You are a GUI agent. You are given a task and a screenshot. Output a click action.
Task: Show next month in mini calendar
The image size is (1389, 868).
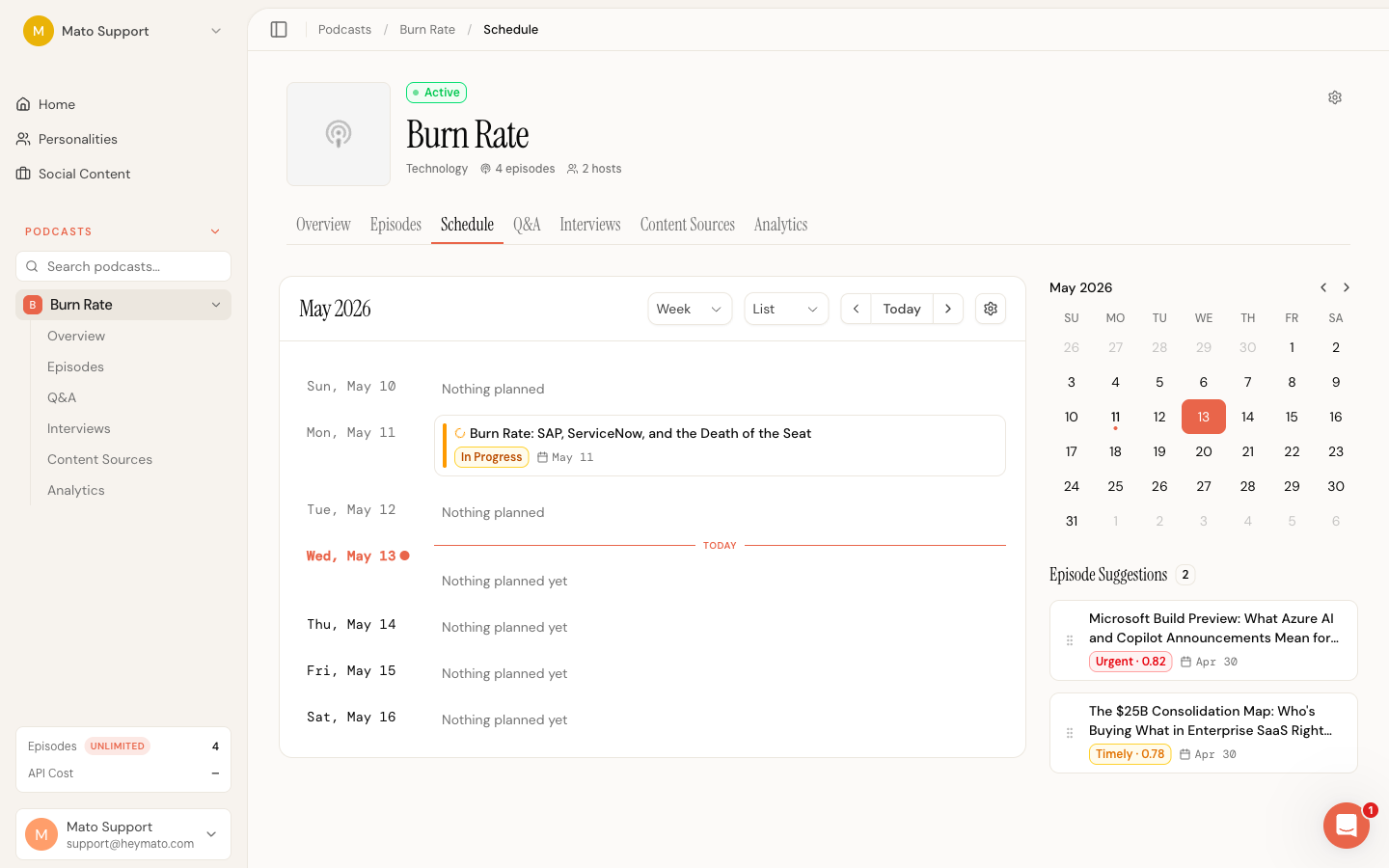pos(1347,287)
